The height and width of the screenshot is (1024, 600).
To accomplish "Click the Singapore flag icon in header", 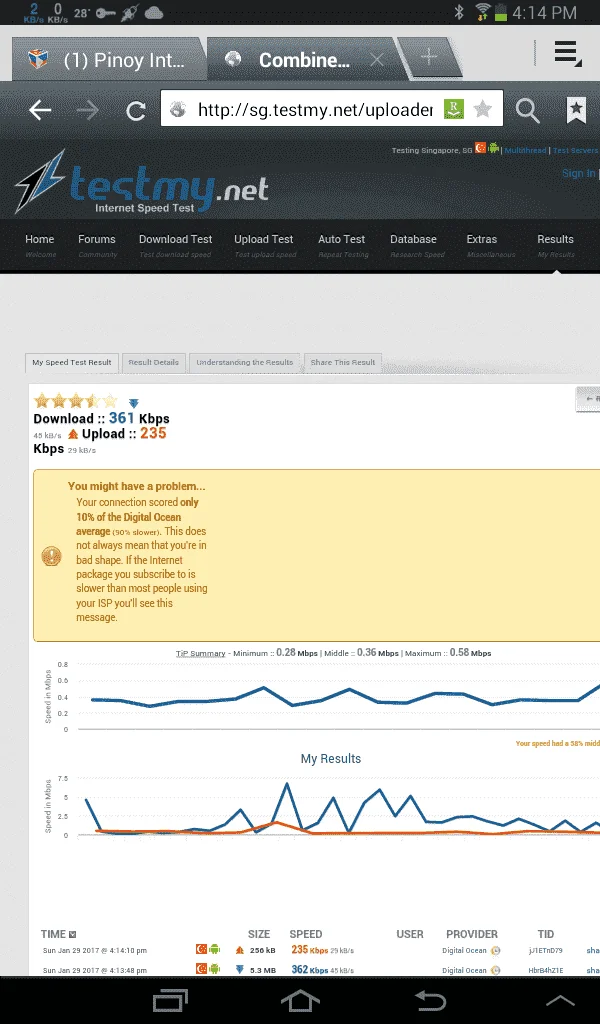I will tap(481, 148).
